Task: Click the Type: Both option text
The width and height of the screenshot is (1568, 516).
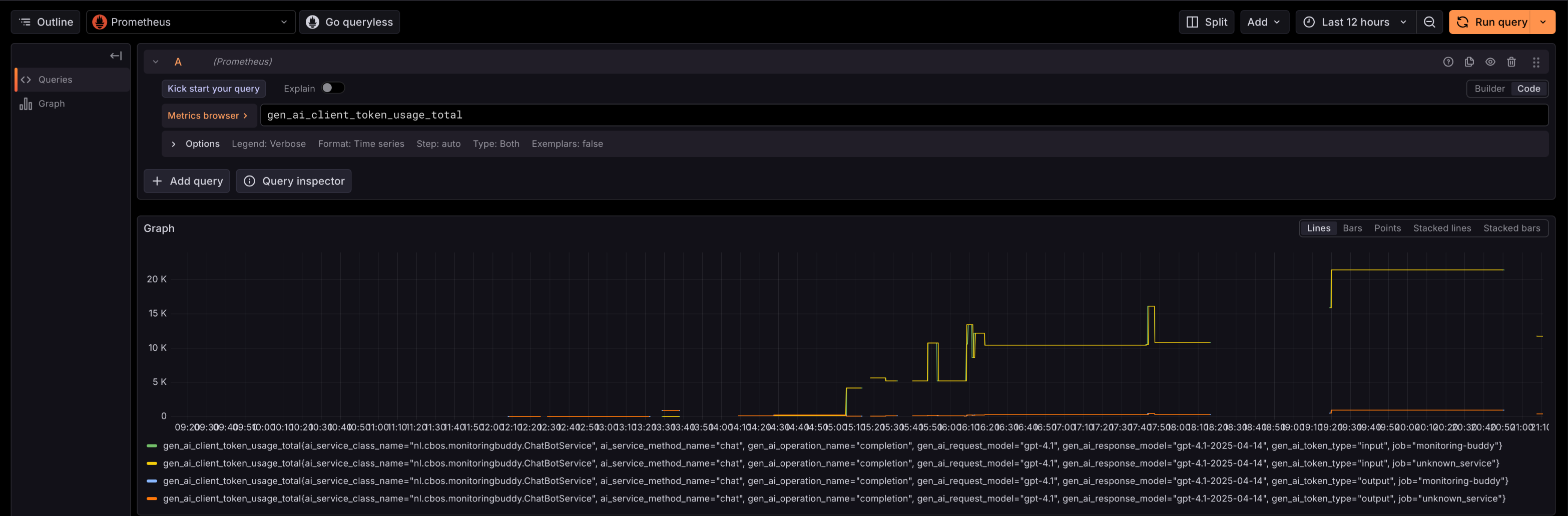Action: coord(496,144)
